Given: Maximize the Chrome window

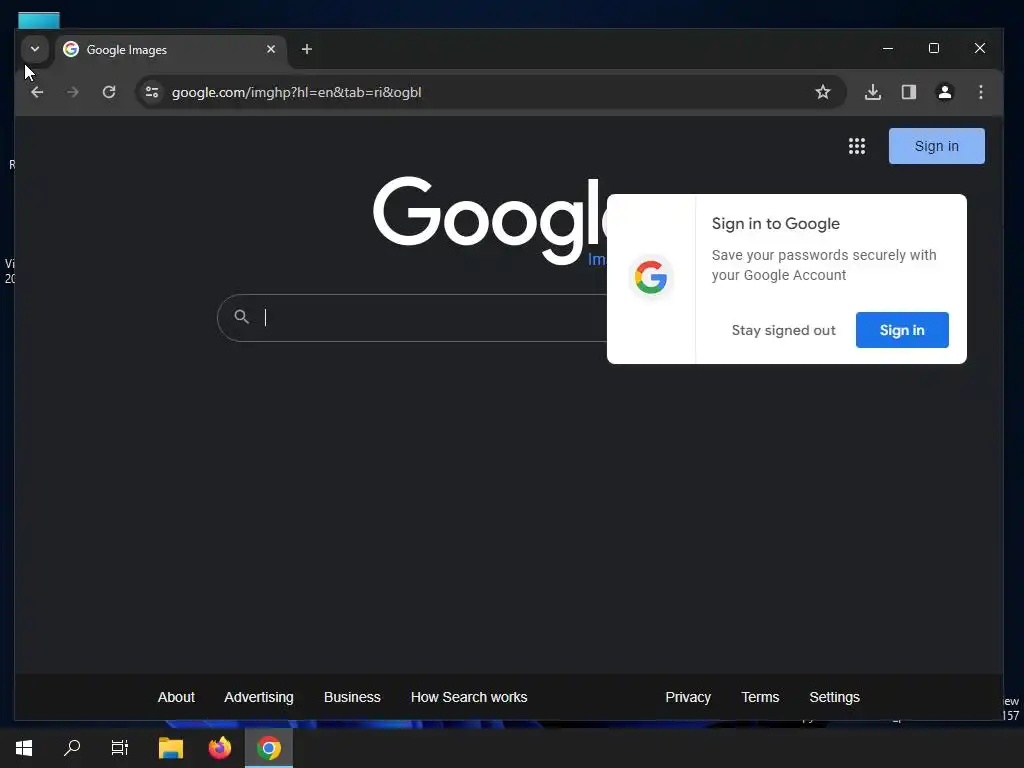Looking at the screenshot, I should [x=934, y=48].
